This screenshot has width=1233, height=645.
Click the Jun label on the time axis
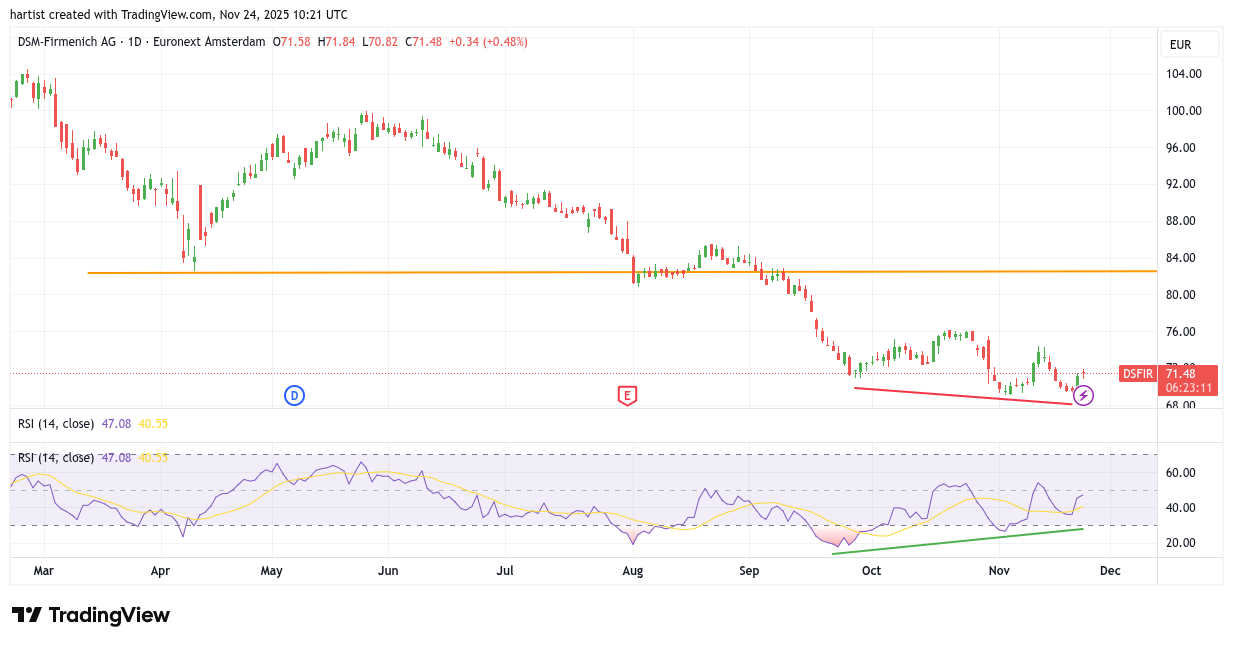(x=388, y=571)
